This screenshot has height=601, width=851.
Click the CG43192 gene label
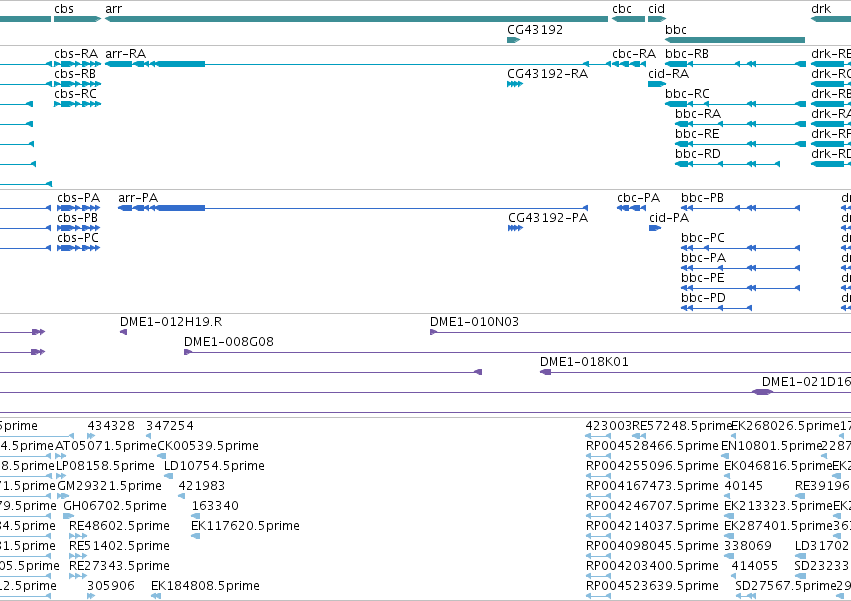[535, 29]
